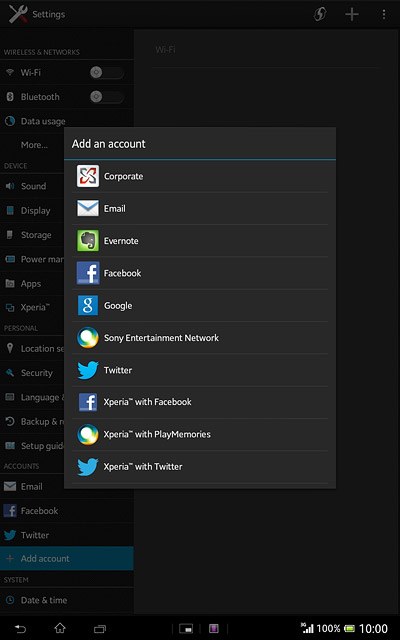Tap Sony Entertainment Network icon

click(x=88, y=338)
